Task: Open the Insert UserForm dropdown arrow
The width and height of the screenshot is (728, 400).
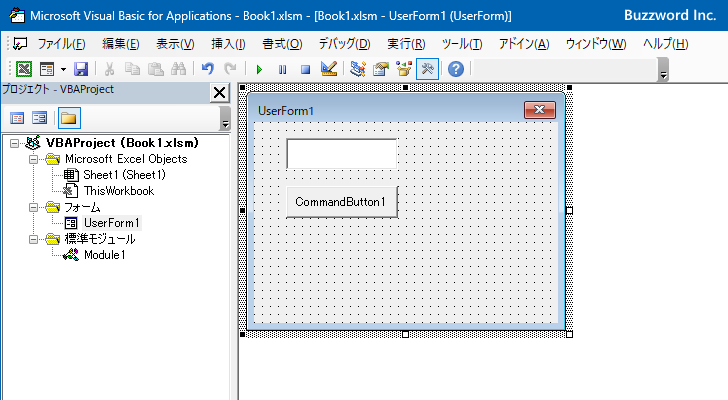Action: coord(63,70)
